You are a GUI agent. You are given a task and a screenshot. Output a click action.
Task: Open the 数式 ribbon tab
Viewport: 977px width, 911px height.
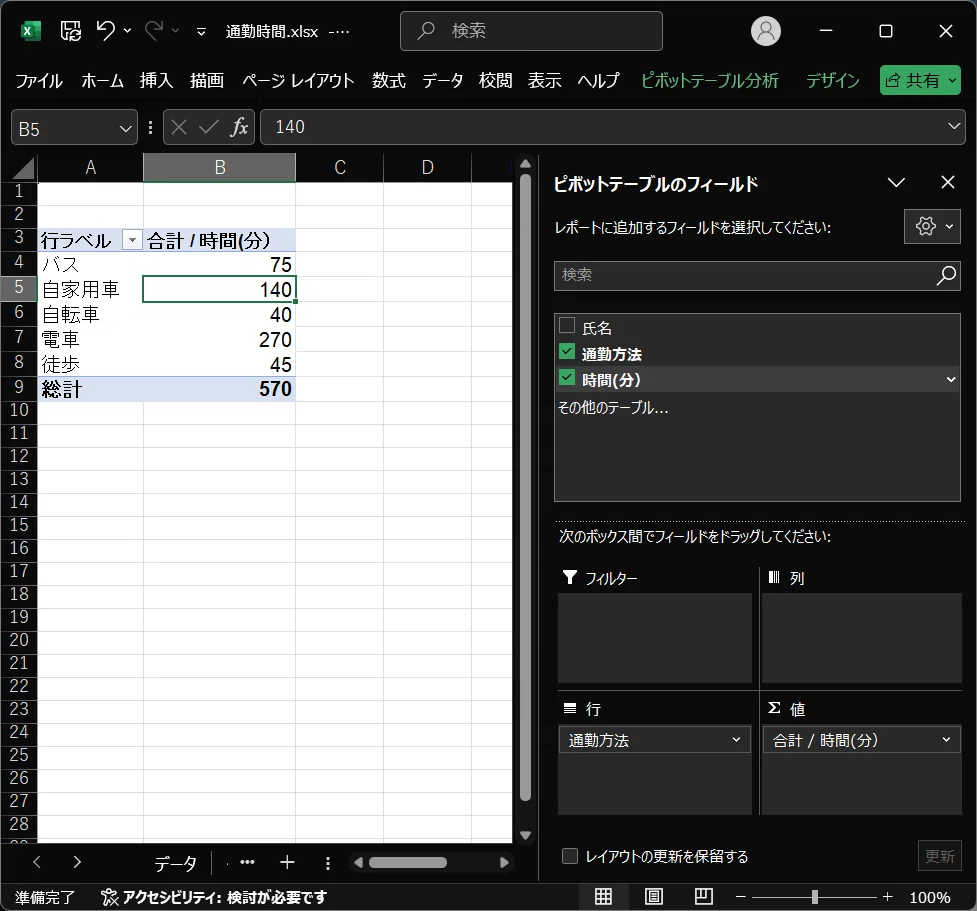pos(388,80)
